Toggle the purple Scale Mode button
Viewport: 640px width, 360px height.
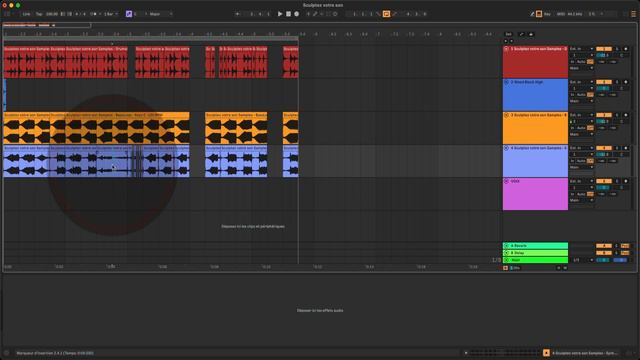pos(129,14)
